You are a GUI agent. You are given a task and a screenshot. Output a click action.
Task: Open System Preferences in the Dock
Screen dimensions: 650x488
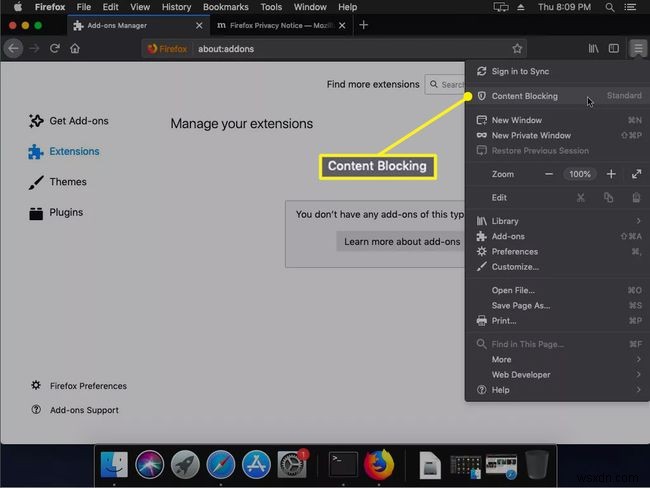tap(292, 464)
